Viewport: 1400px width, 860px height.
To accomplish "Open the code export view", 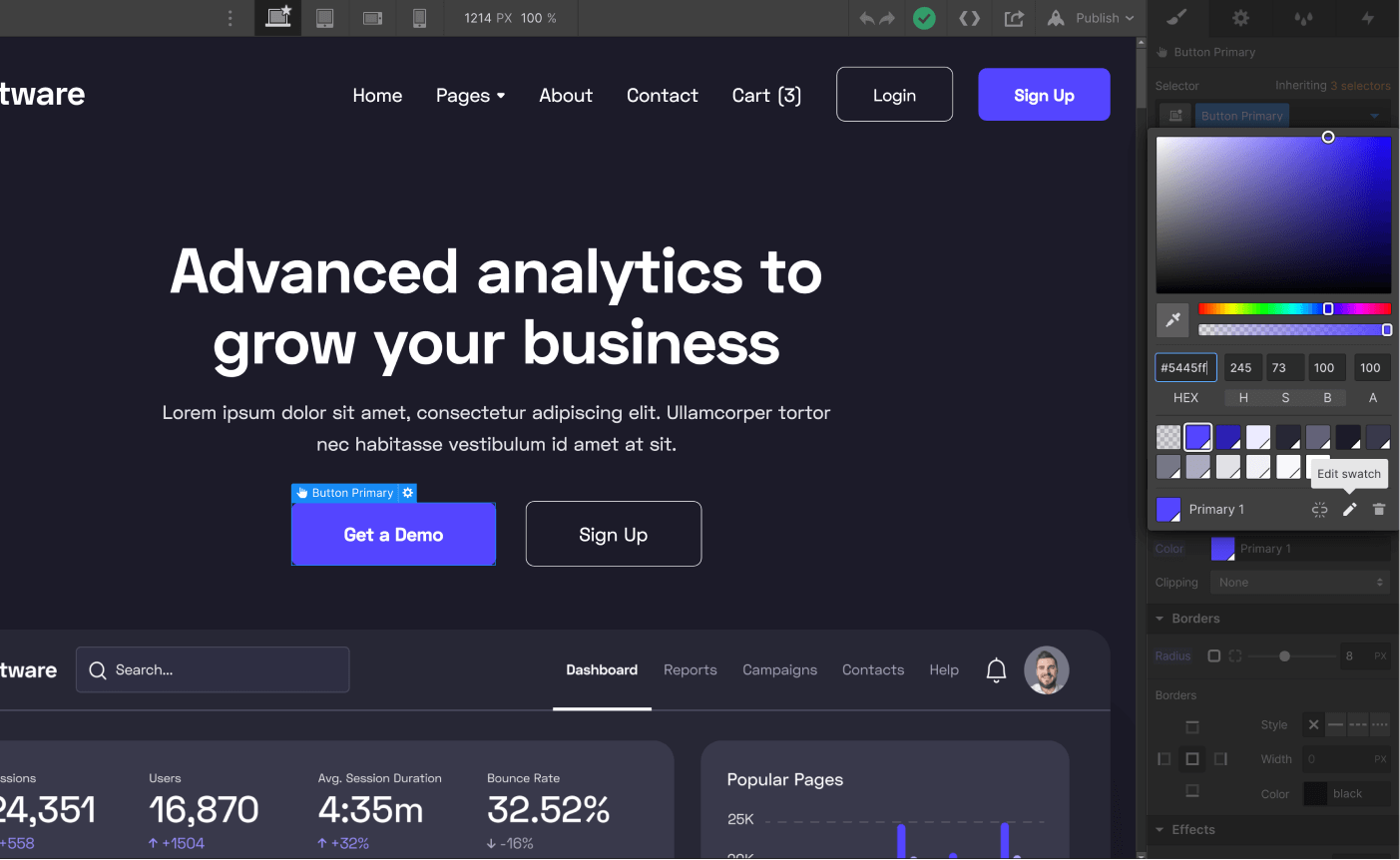I will coord(969,18).
